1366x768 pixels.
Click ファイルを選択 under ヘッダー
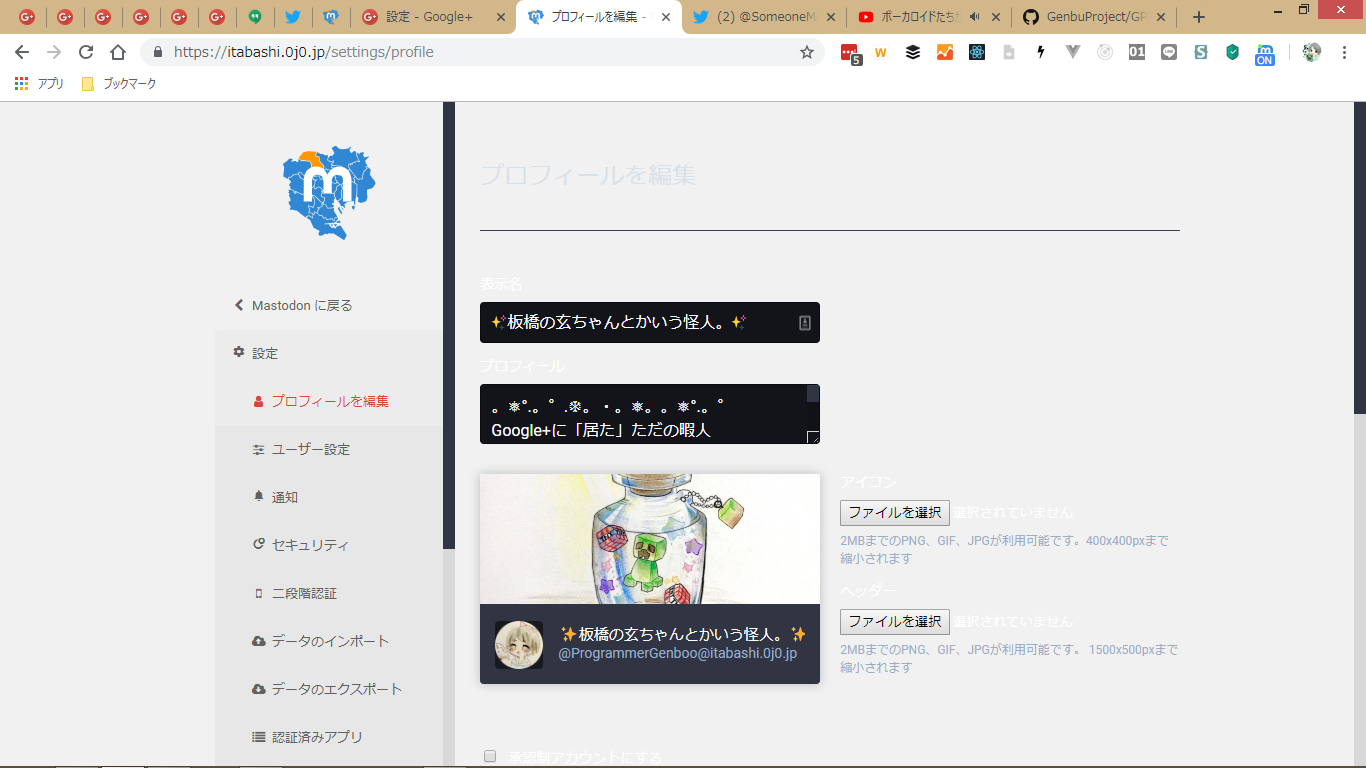tap(895, 621)
